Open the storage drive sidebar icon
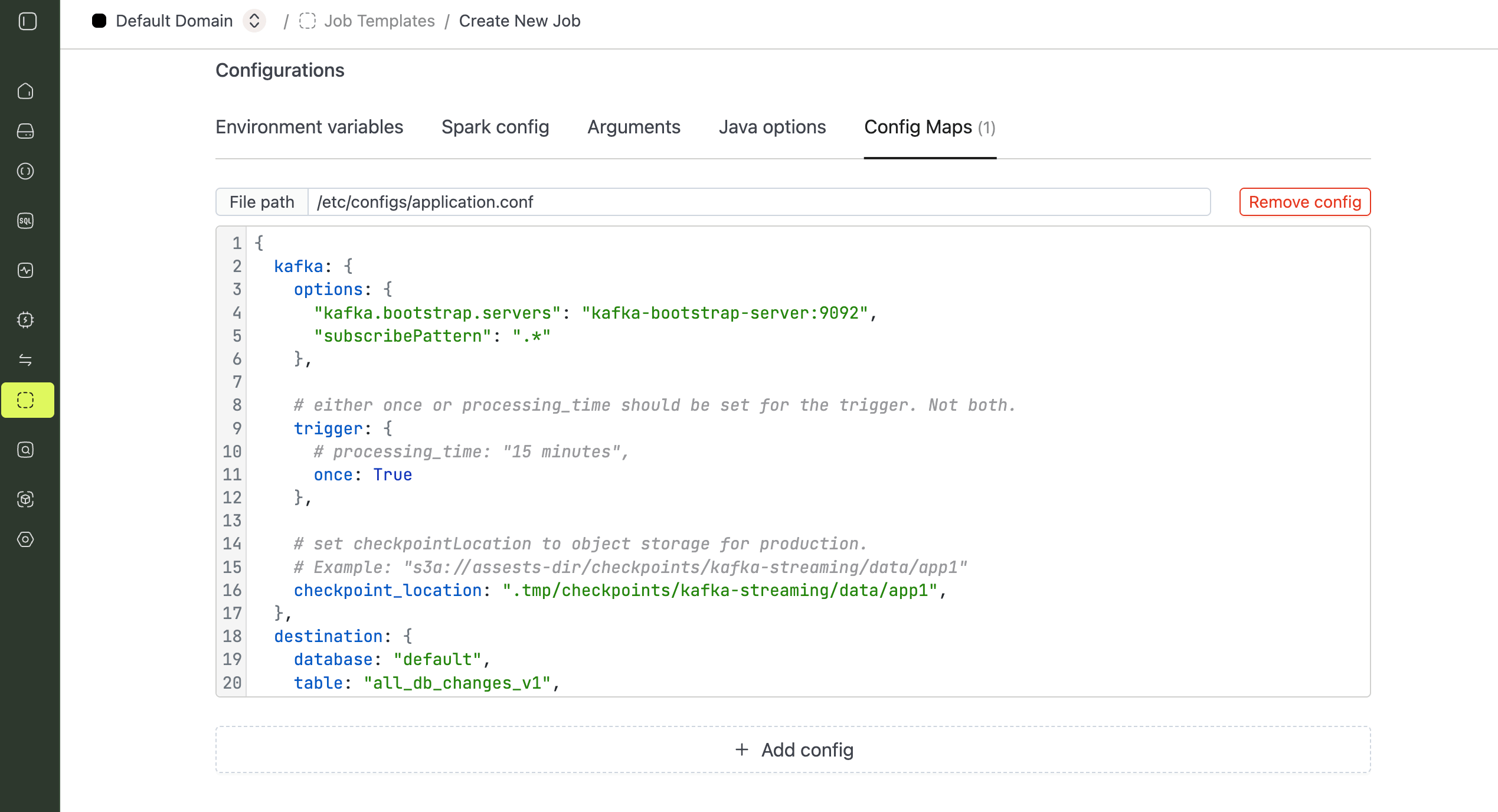Image resolution: width=1498 pixels, height=812 pixels. click(25, 131)
